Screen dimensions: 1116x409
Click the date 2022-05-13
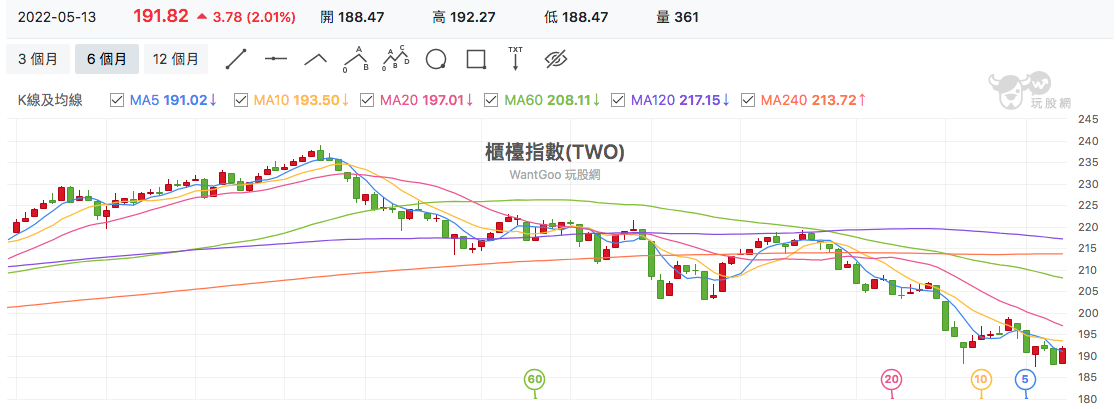(x=57, y=17)
